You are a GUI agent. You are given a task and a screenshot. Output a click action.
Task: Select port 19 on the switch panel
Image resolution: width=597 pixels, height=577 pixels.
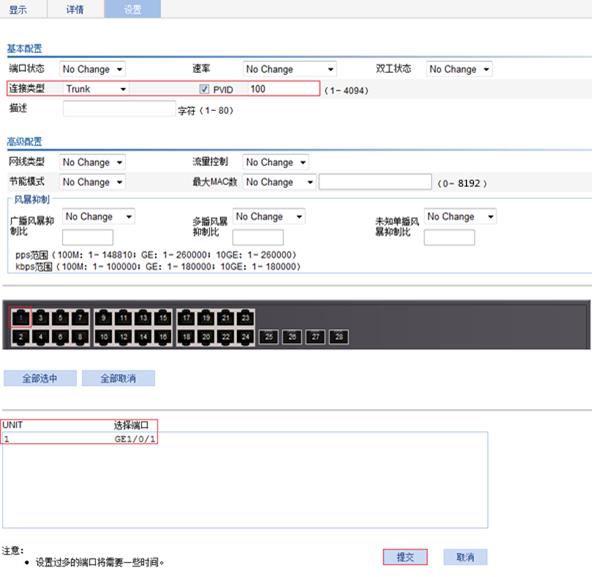(x=206, y=318)
